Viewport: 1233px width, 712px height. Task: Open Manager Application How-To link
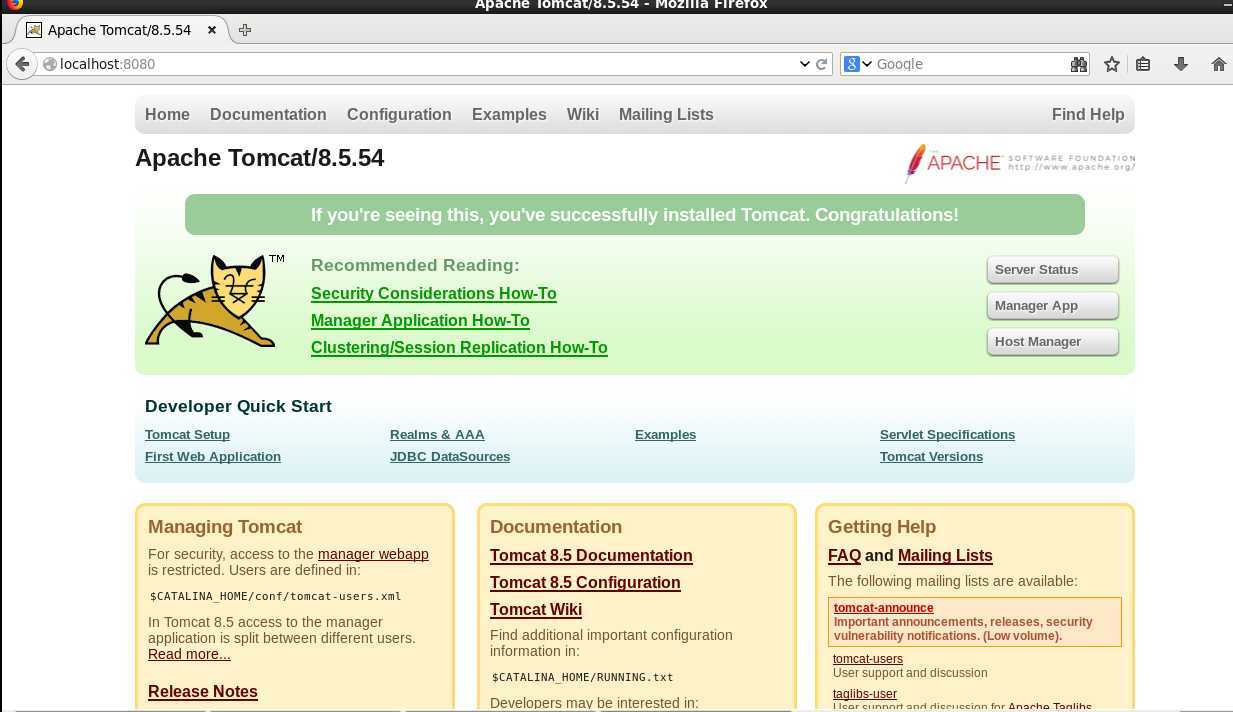420,321
